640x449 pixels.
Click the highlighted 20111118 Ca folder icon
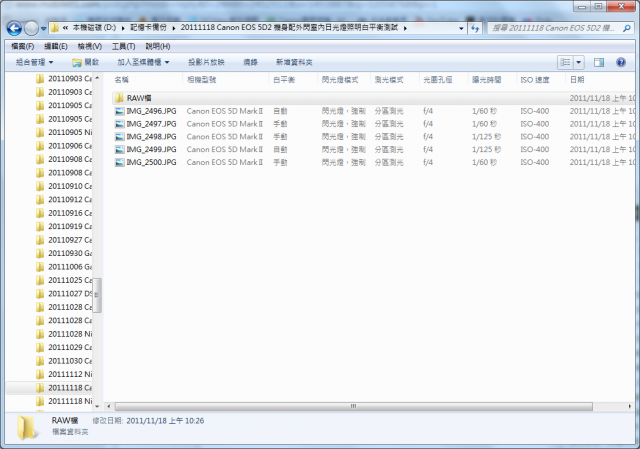40,387
